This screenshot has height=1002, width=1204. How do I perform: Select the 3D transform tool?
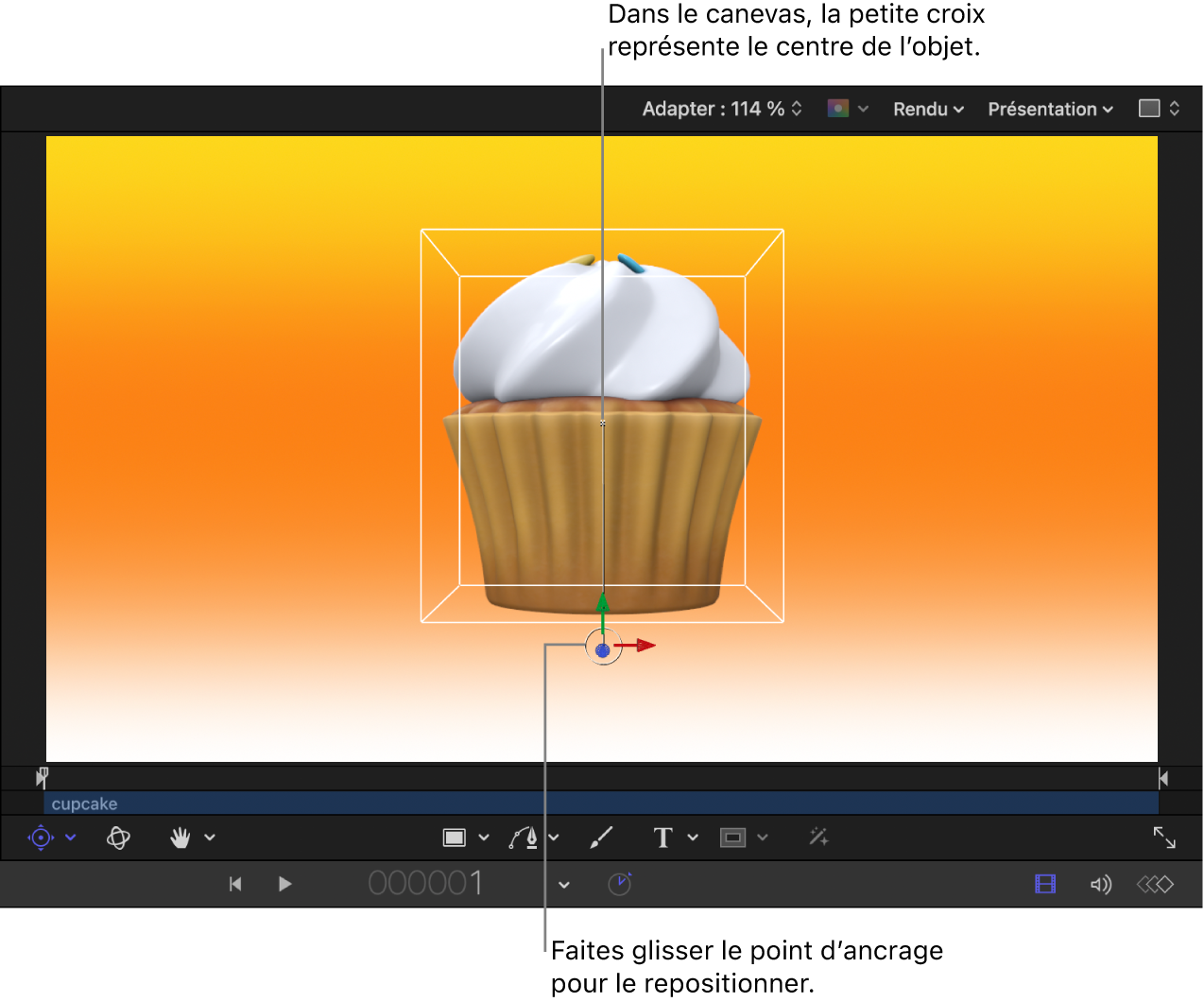coord(41,838)
